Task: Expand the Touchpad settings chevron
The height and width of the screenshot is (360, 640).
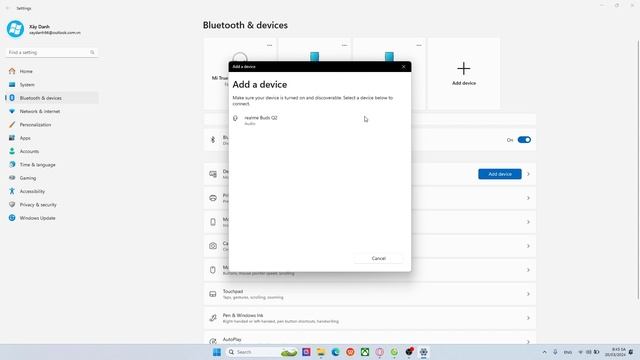Action: (528, 294)
